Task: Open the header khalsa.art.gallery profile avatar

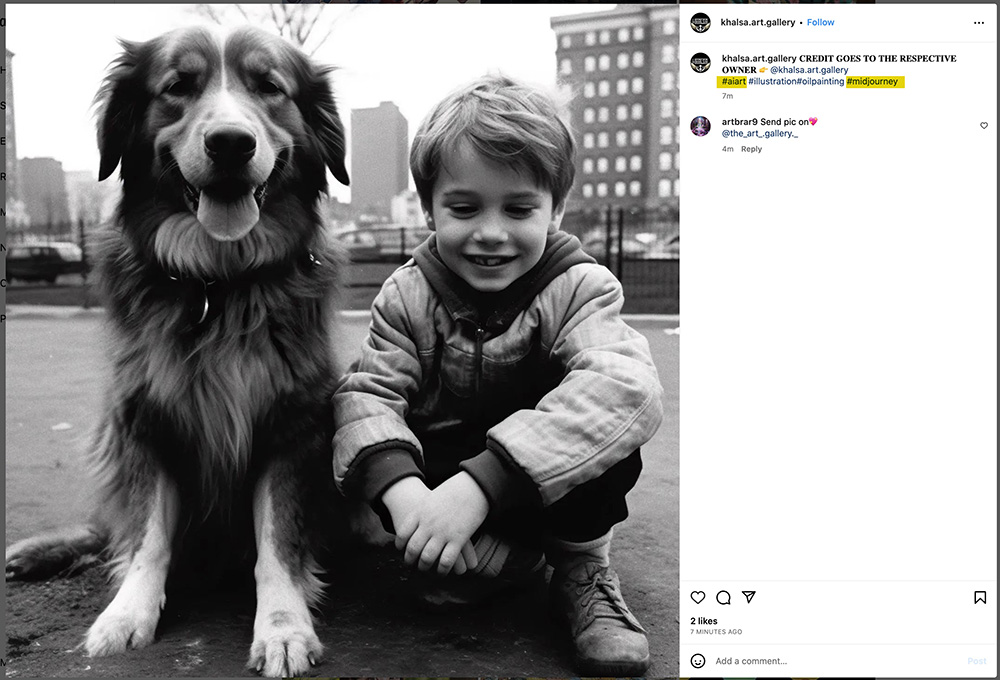Action: (x=700, y=22)
